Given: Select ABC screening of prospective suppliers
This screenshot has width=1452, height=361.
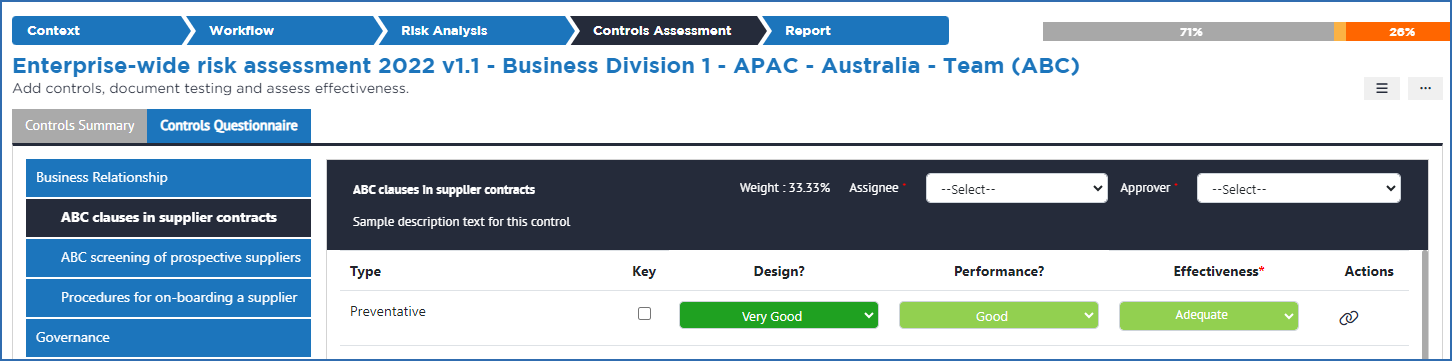Looking at the screenshot, I should coord(168,257).
